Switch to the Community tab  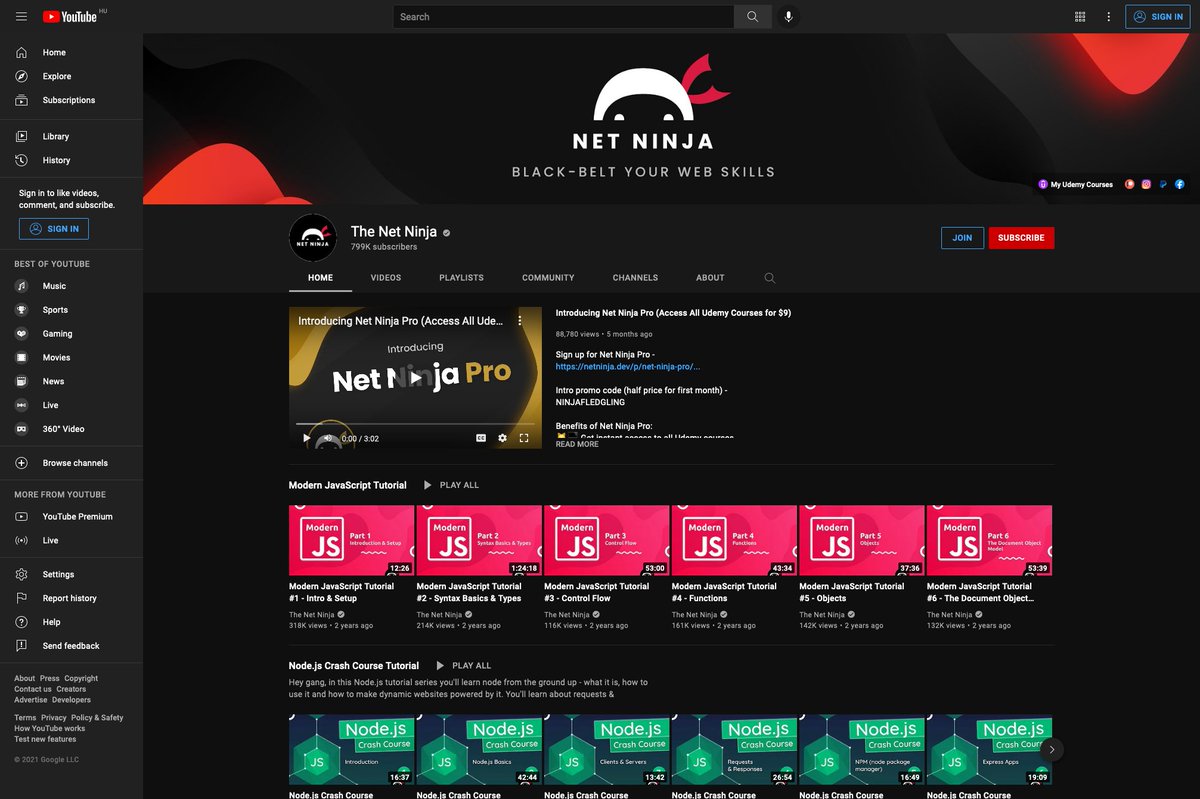[x=548, y=278]
